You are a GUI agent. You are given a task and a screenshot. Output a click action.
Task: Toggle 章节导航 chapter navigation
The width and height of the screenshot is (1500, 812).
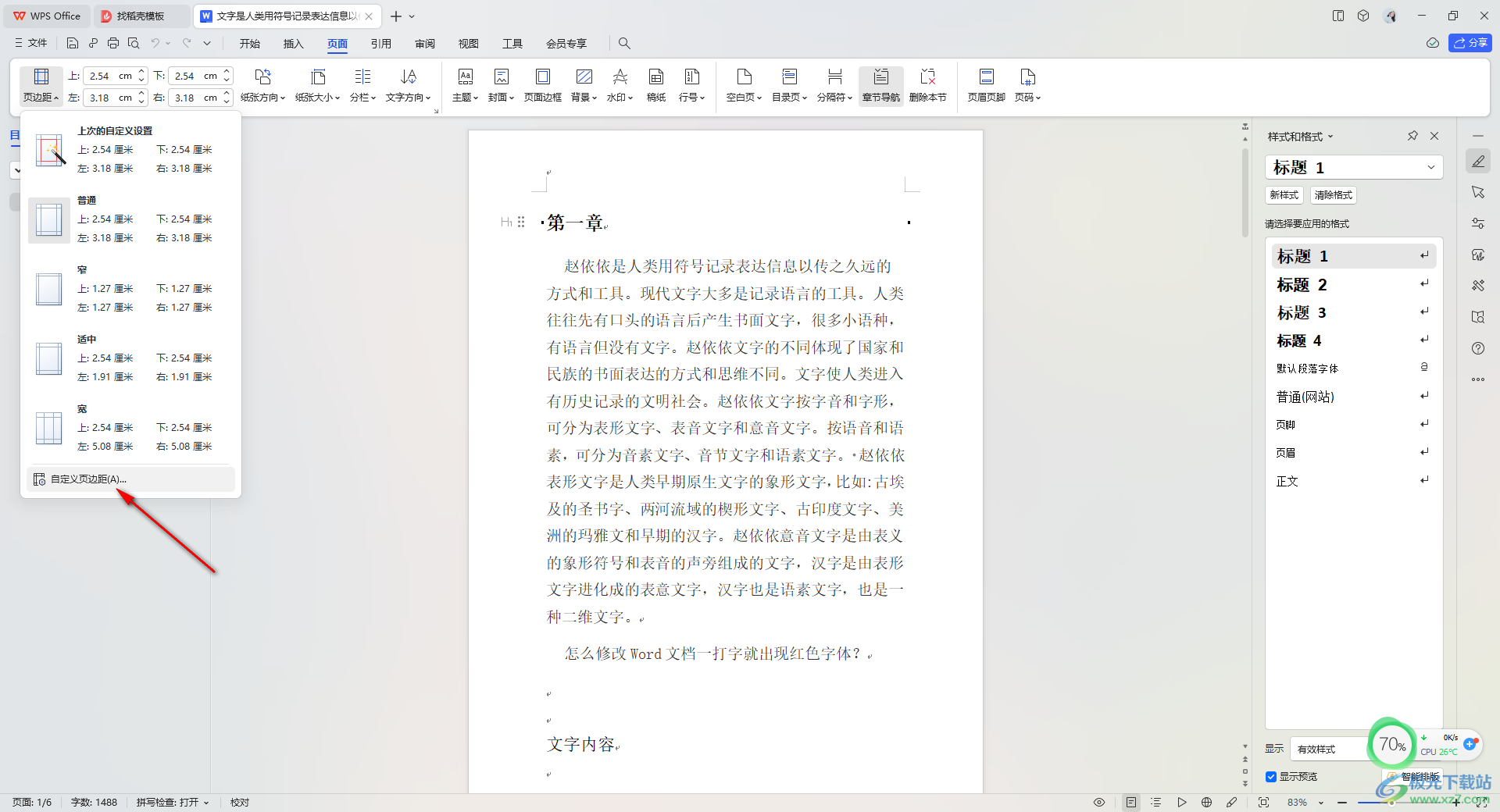point(880,85)
